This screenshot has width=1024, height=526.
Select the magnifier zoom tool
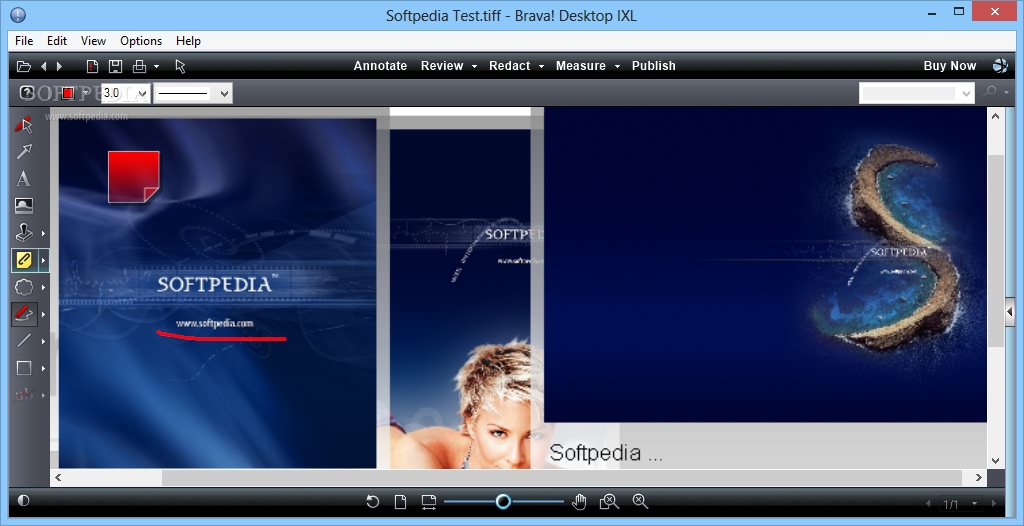(640, 501)
